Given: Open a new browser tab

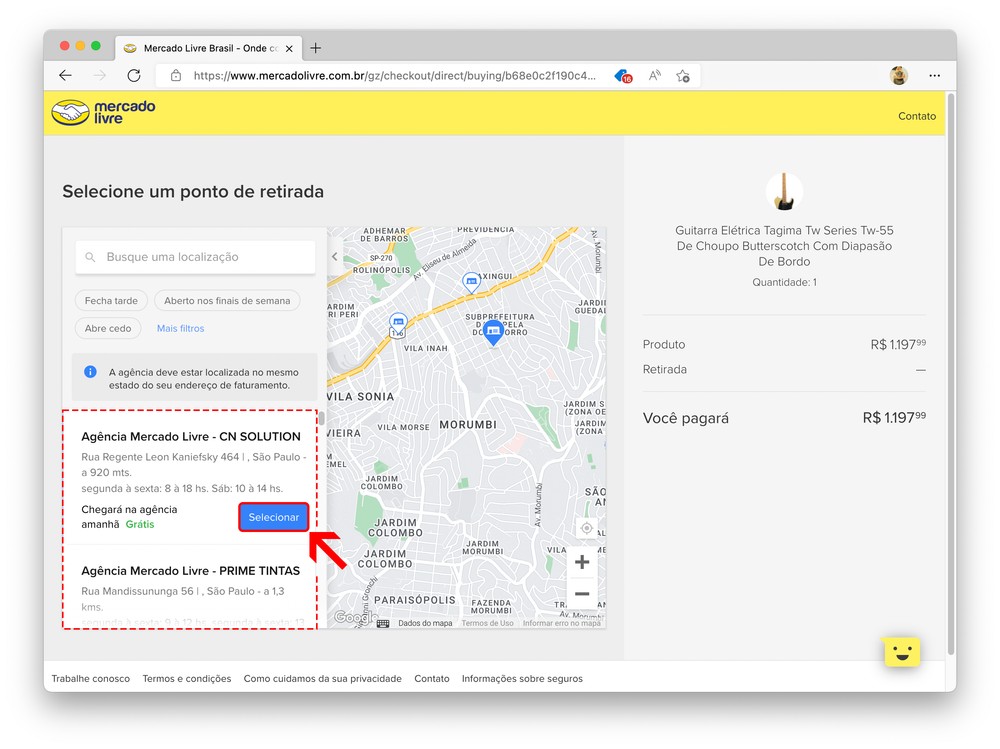Looking at the screenshot, I should [x=316, y=48].
